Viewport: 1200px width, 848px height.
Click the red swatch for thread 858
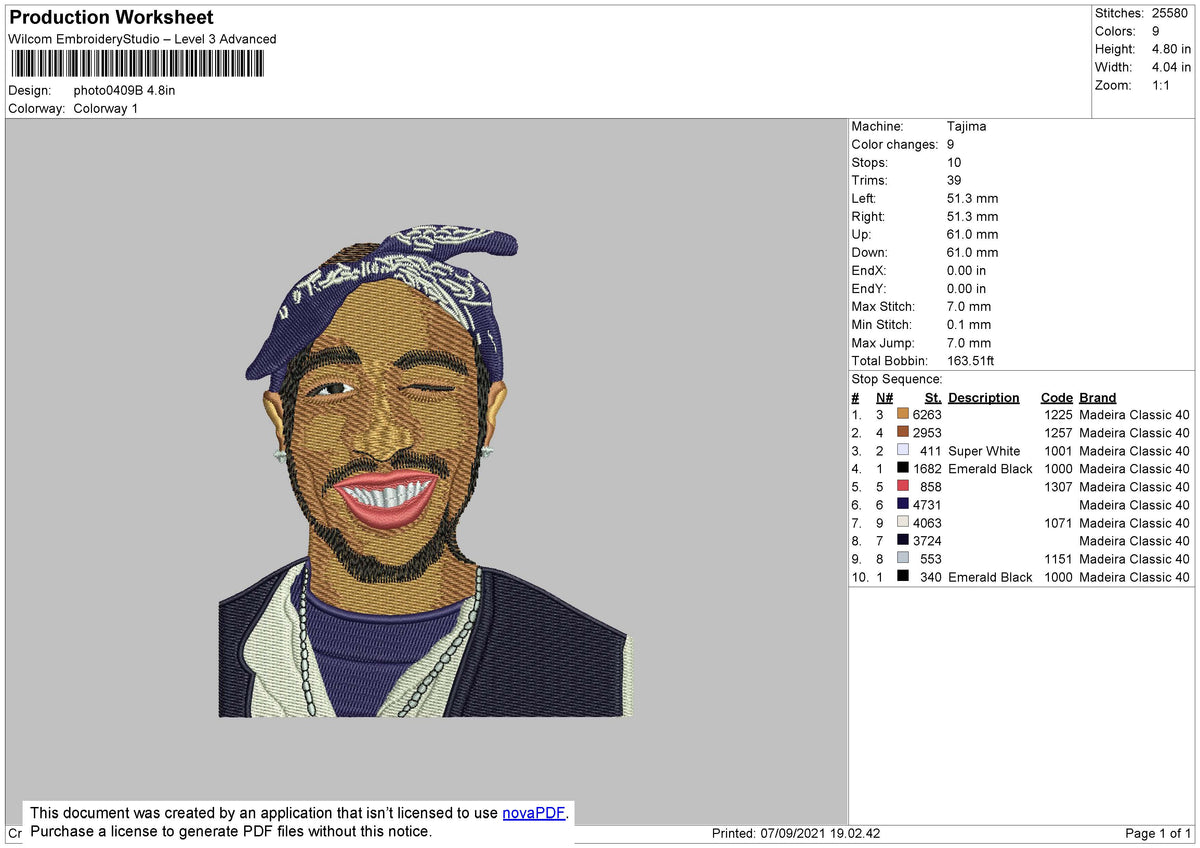(x=904, y=486)
